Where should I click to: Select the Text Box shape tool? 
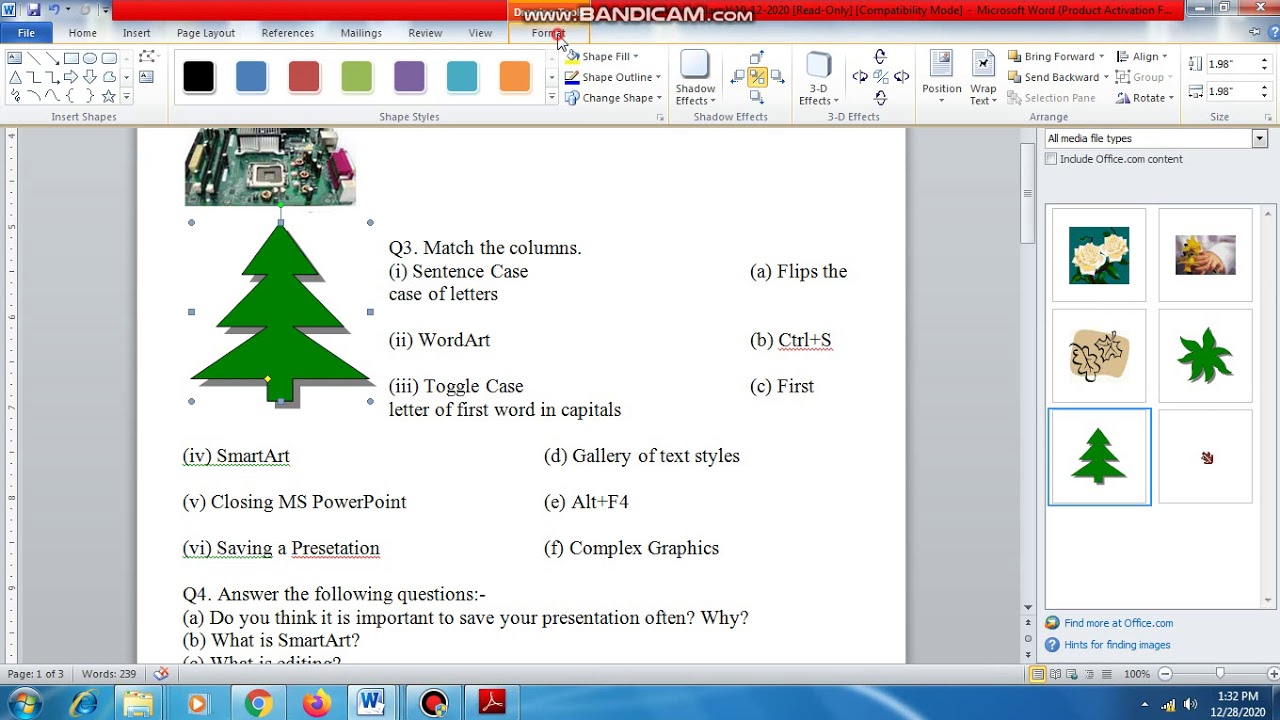(x=14, y=58)
